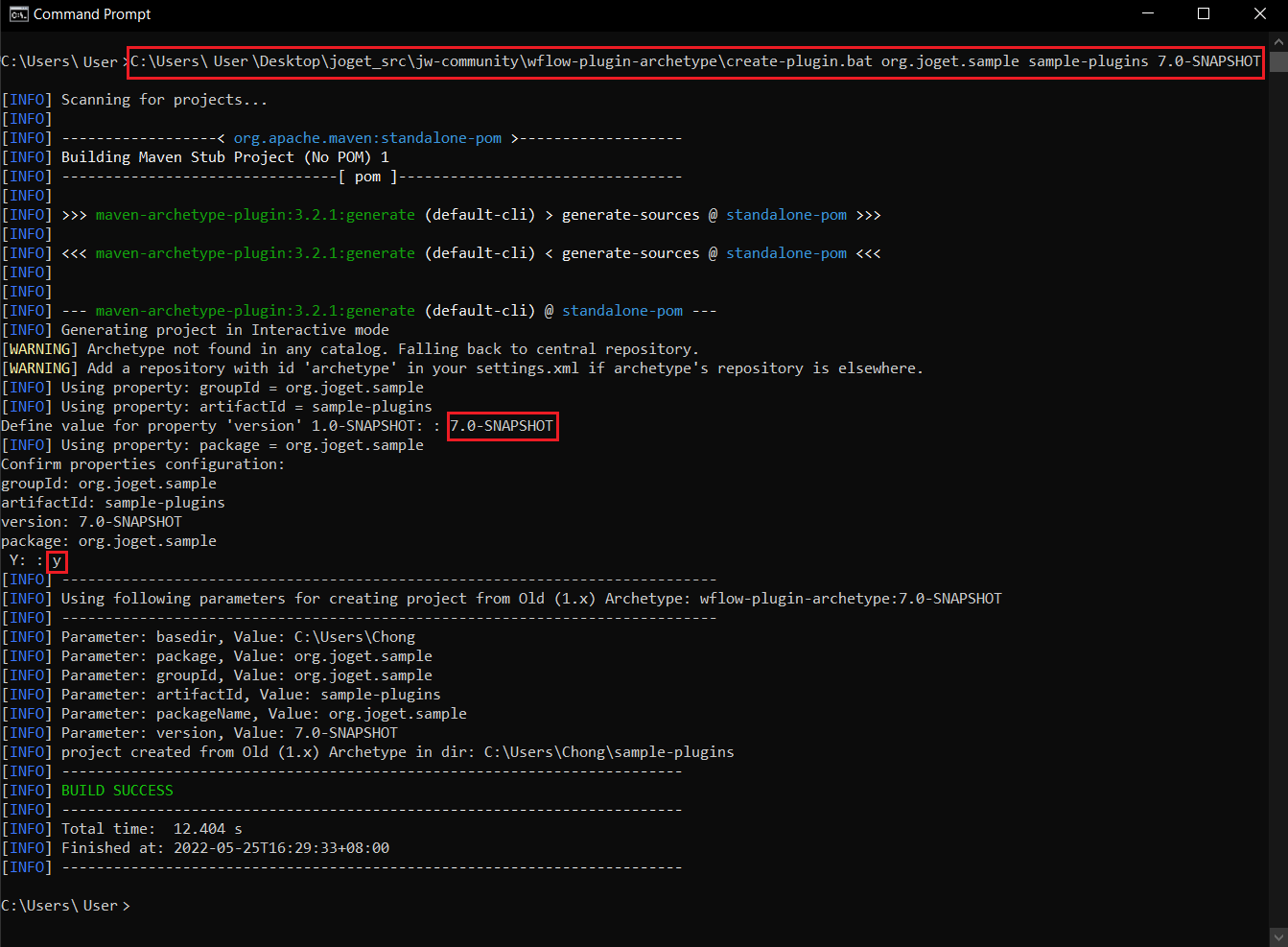Click the Command Prompt icon in title bar

18,13
